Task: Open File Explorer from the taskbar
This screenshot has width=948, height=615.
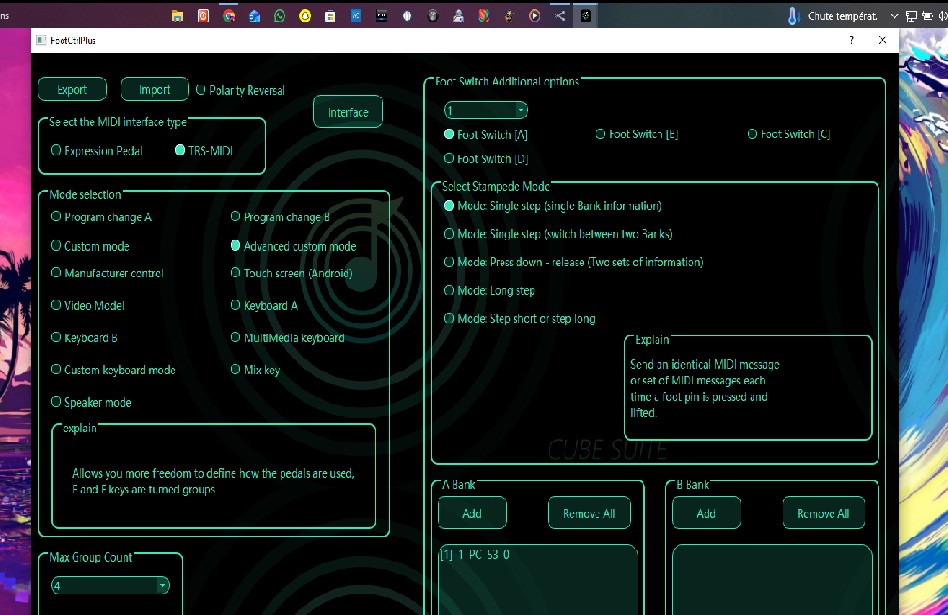Action: coord(177,16)
